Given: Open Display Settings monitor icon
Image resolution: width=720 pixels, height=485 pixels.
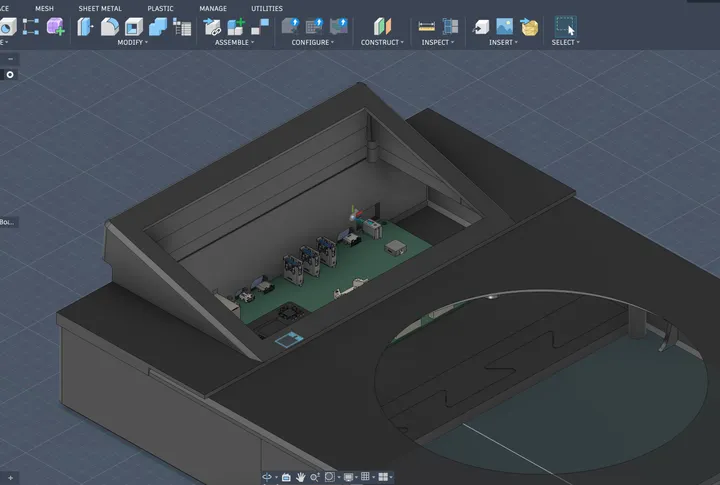Looking at the screenshot, I should pos(349,477).
